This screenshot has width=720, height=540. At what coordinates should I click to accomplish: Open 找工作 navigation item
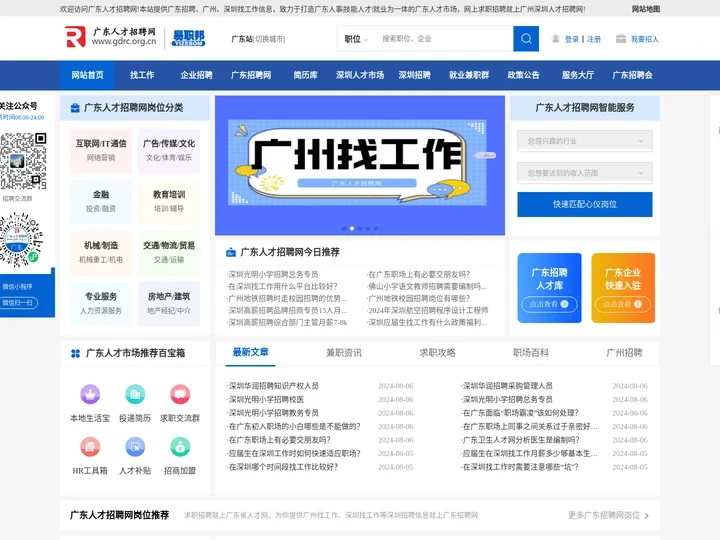pyautogui.click(x=142, y=75)
